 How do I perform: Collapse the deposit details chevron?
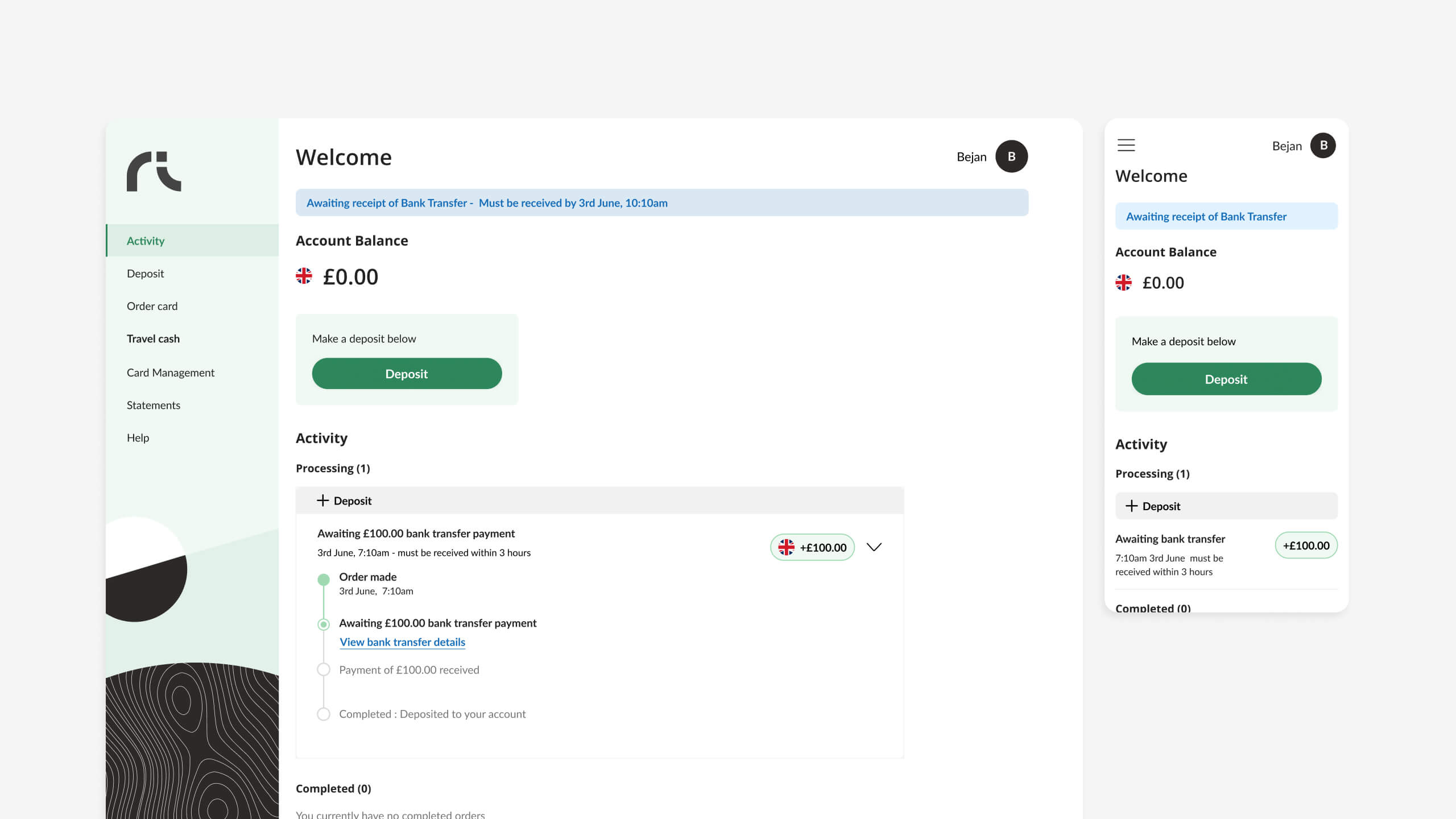click(874, 547)
